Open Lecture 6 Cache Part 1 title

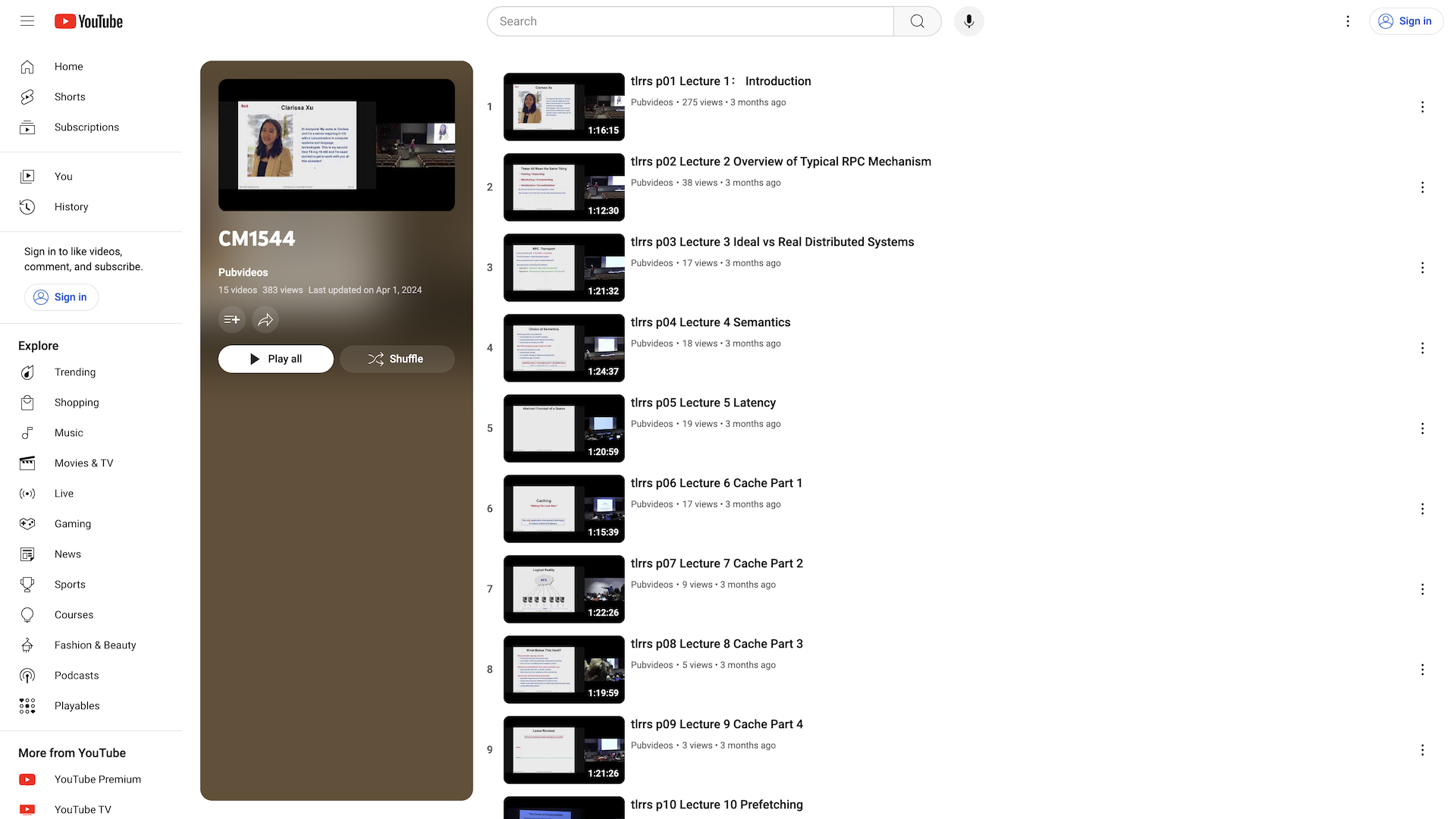(717, 483)
